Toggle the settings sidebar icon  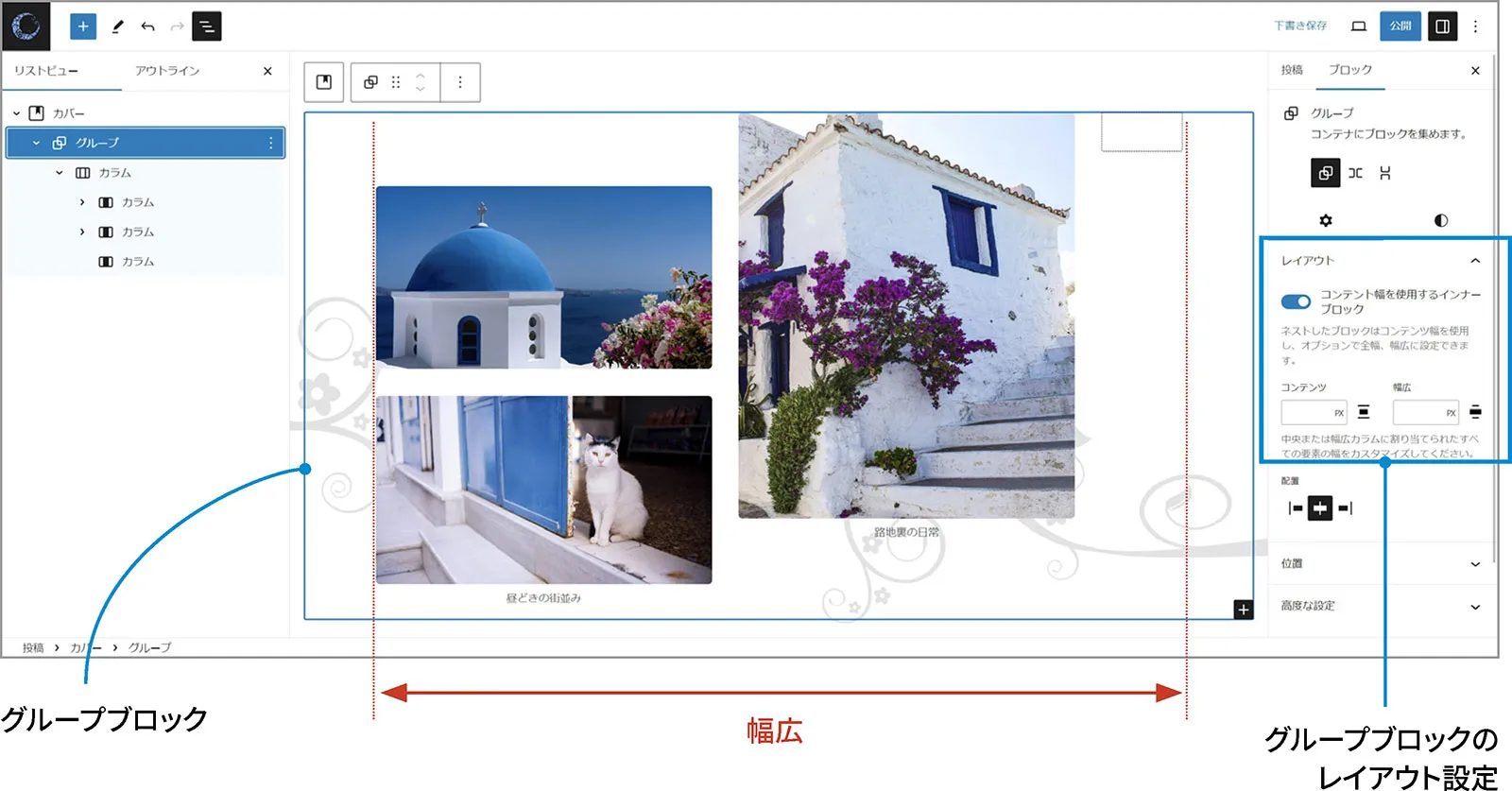(x=1442, y=26)
